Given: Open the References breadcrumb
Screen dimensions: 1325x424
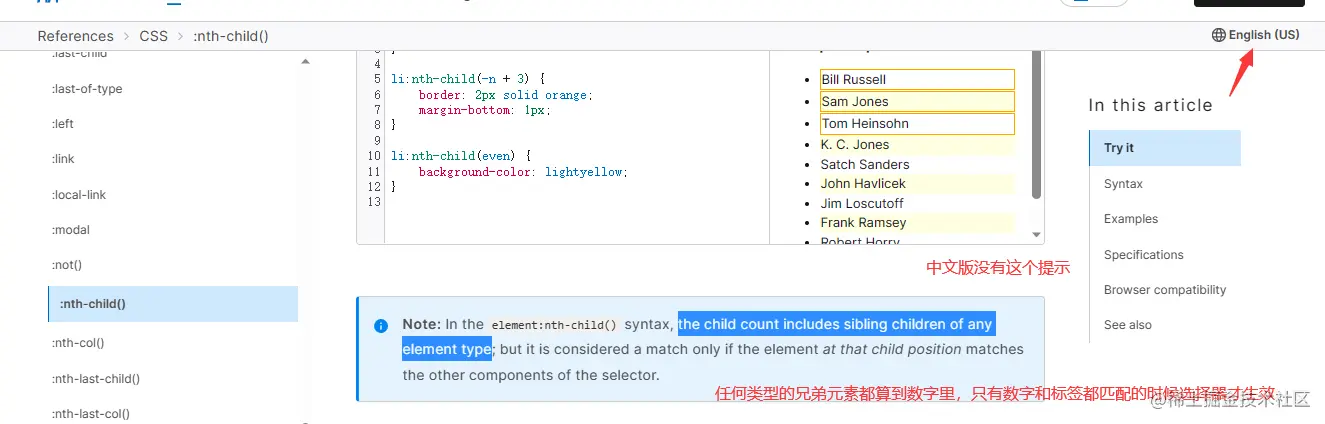Looking at the screenshot, I should [75, 36].
